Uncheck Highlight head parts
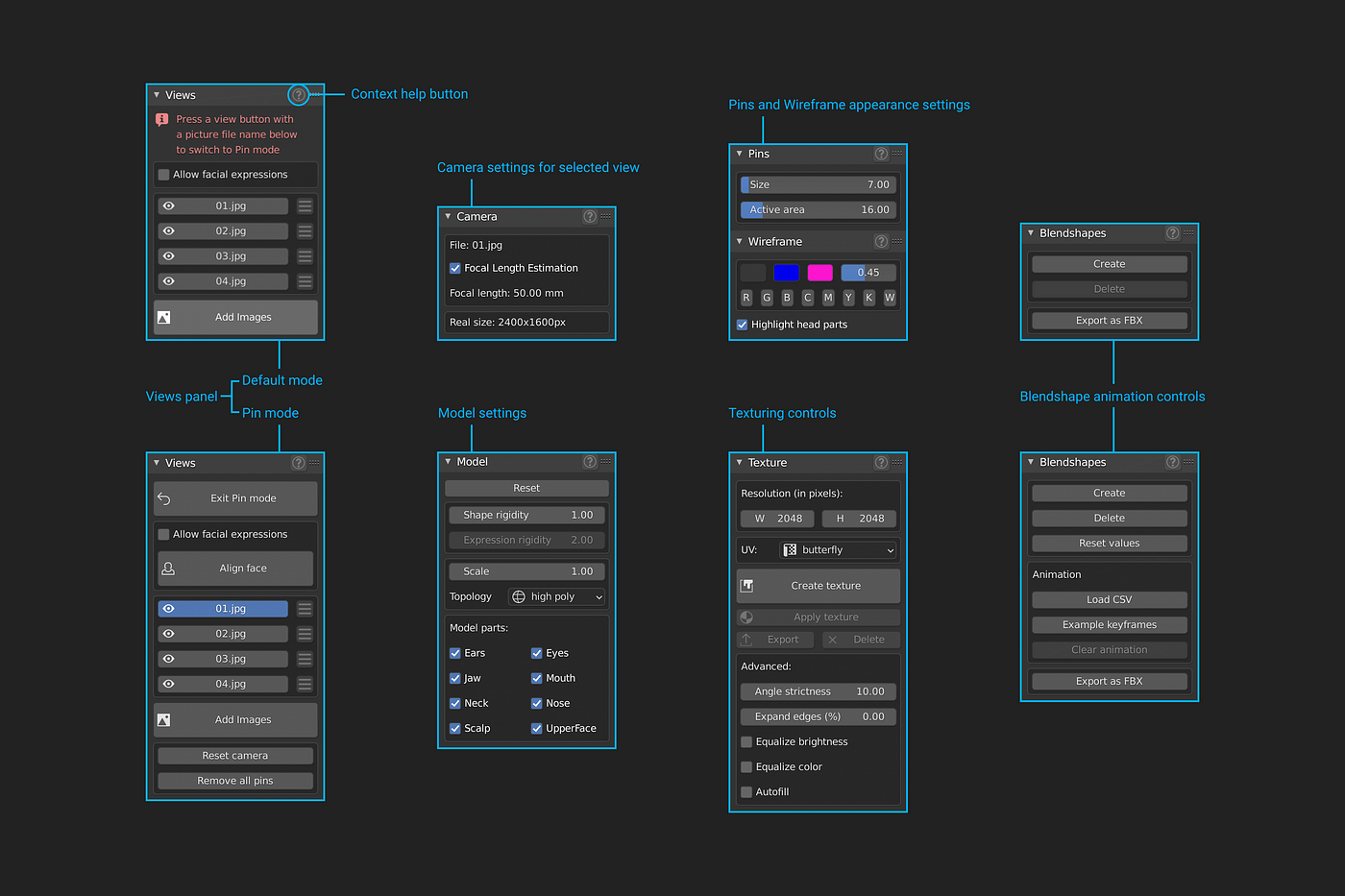The height and width of the screenshot is (896, 1345). pos(743,325)
